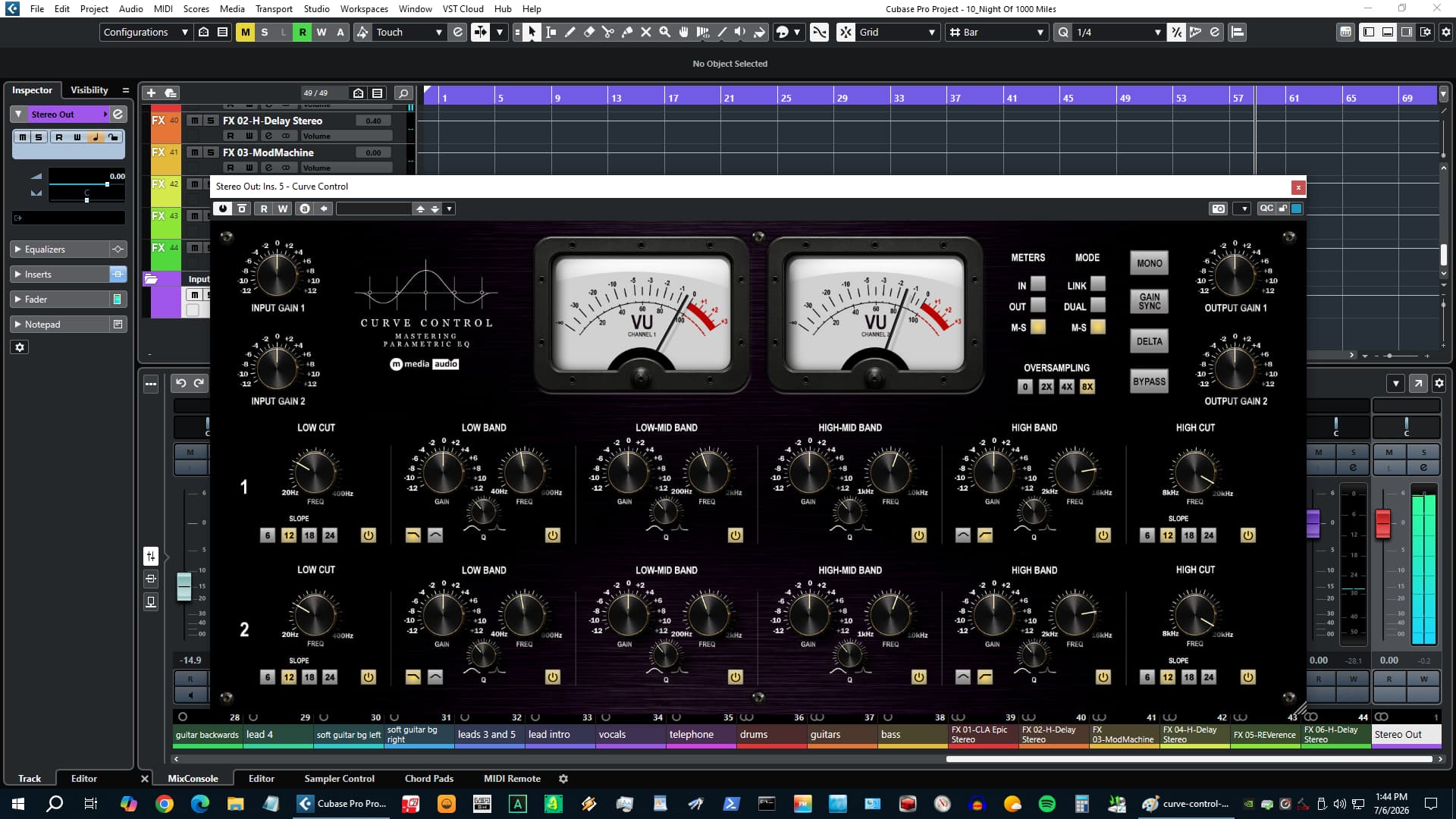Toggle the left zone visibility icon

(x=1369, y=32)
